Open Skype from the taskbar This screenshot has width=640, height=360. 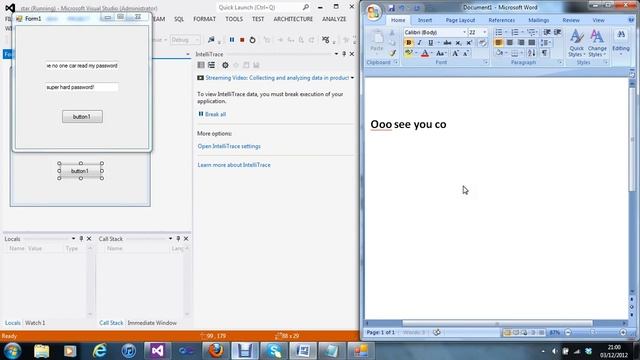[274, 351]
